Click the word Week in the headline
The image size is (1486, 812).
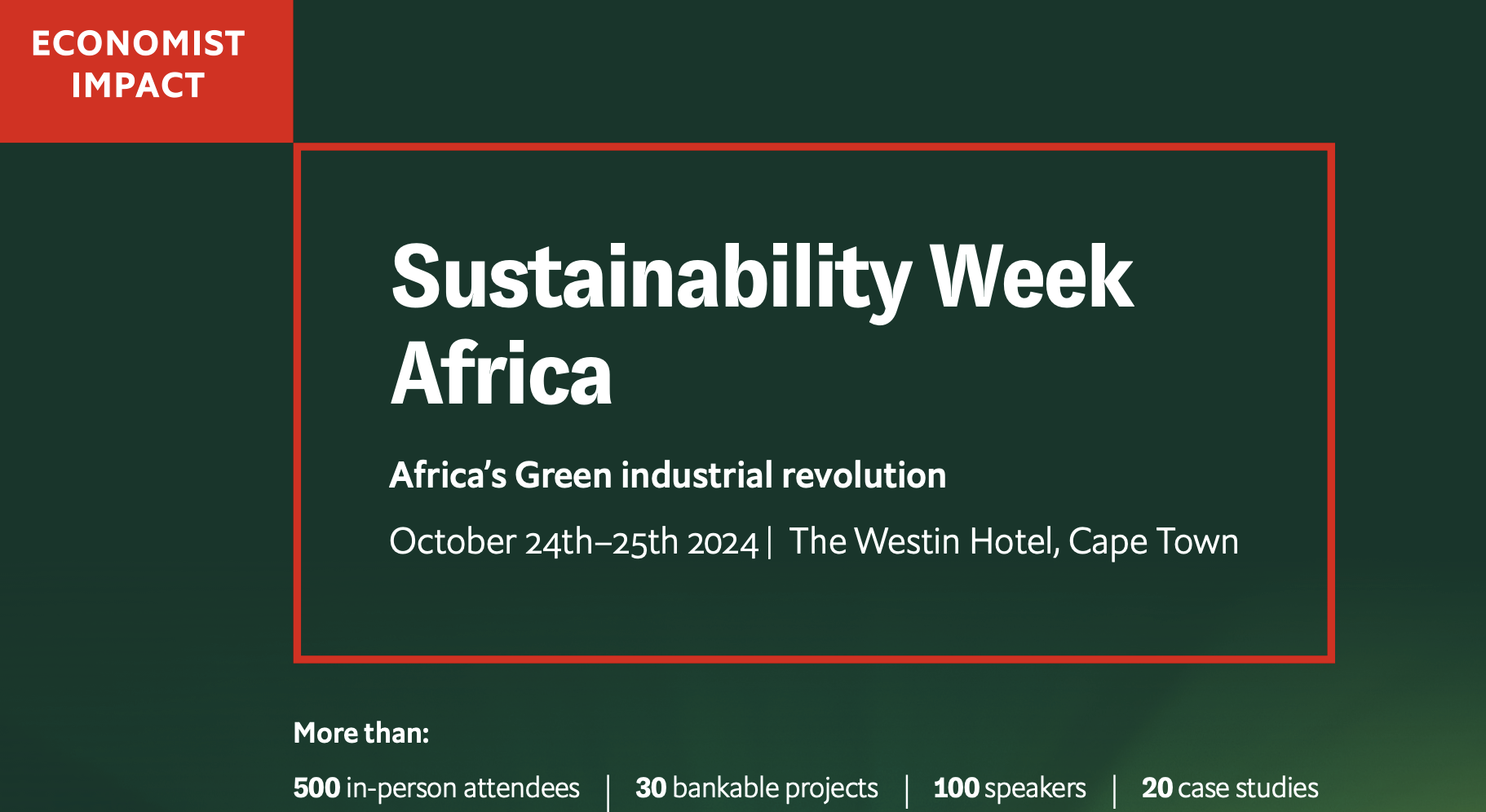[1032, 277]
